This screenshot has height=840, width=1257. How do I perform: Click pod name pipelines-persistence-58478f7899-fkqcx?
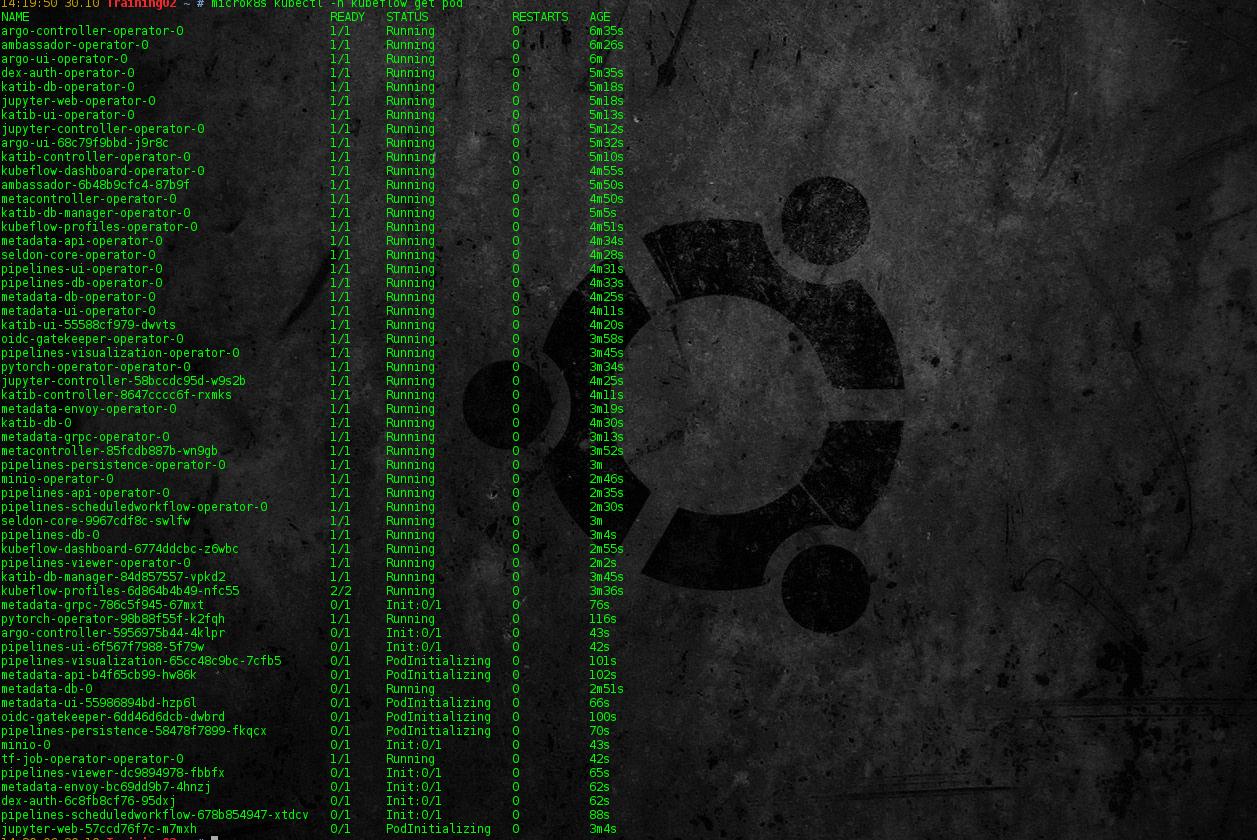[x=134, y=731]
